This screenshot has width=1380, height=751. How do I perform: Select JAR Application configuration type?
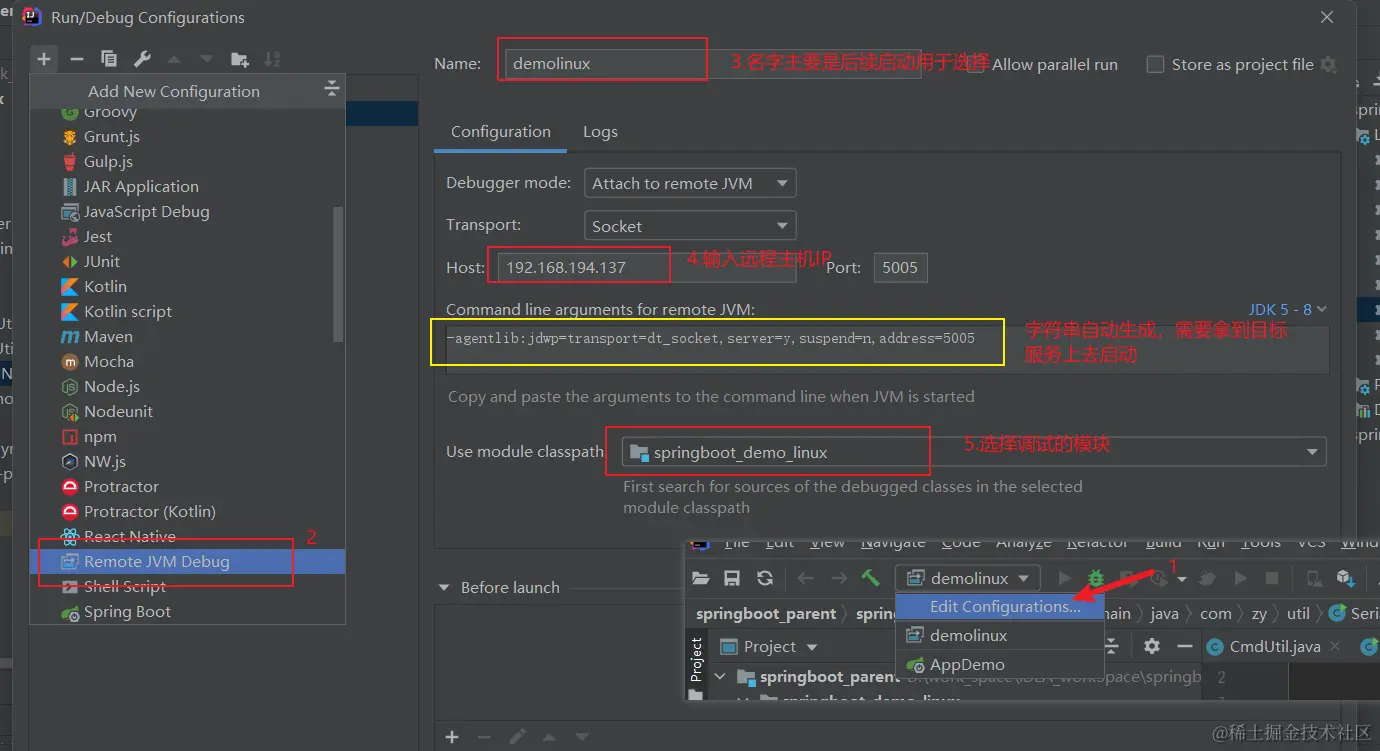188,186
